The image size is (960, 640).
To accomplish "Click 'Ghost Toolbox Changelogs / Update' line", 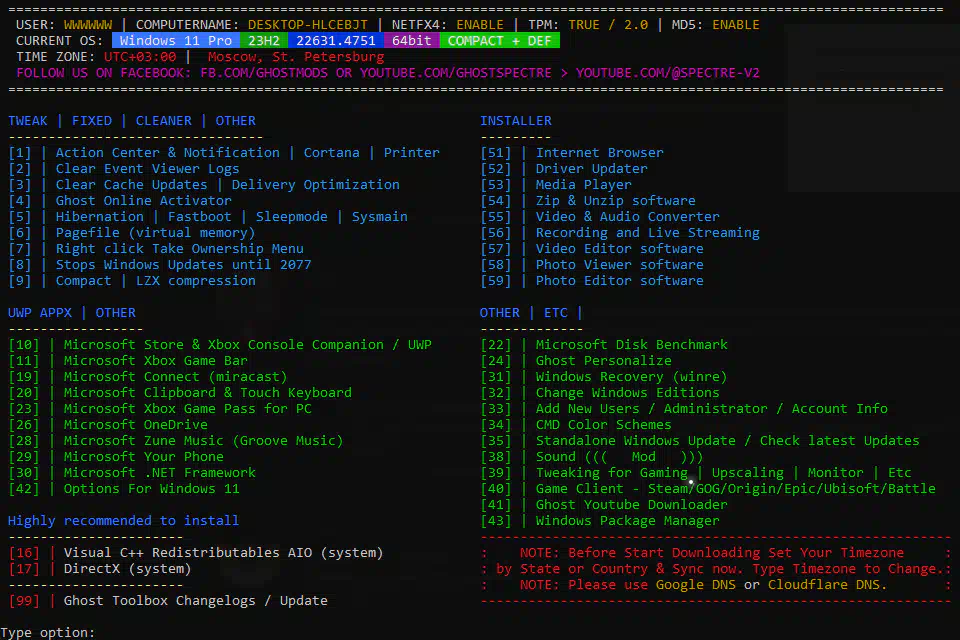I will point(168,600).
